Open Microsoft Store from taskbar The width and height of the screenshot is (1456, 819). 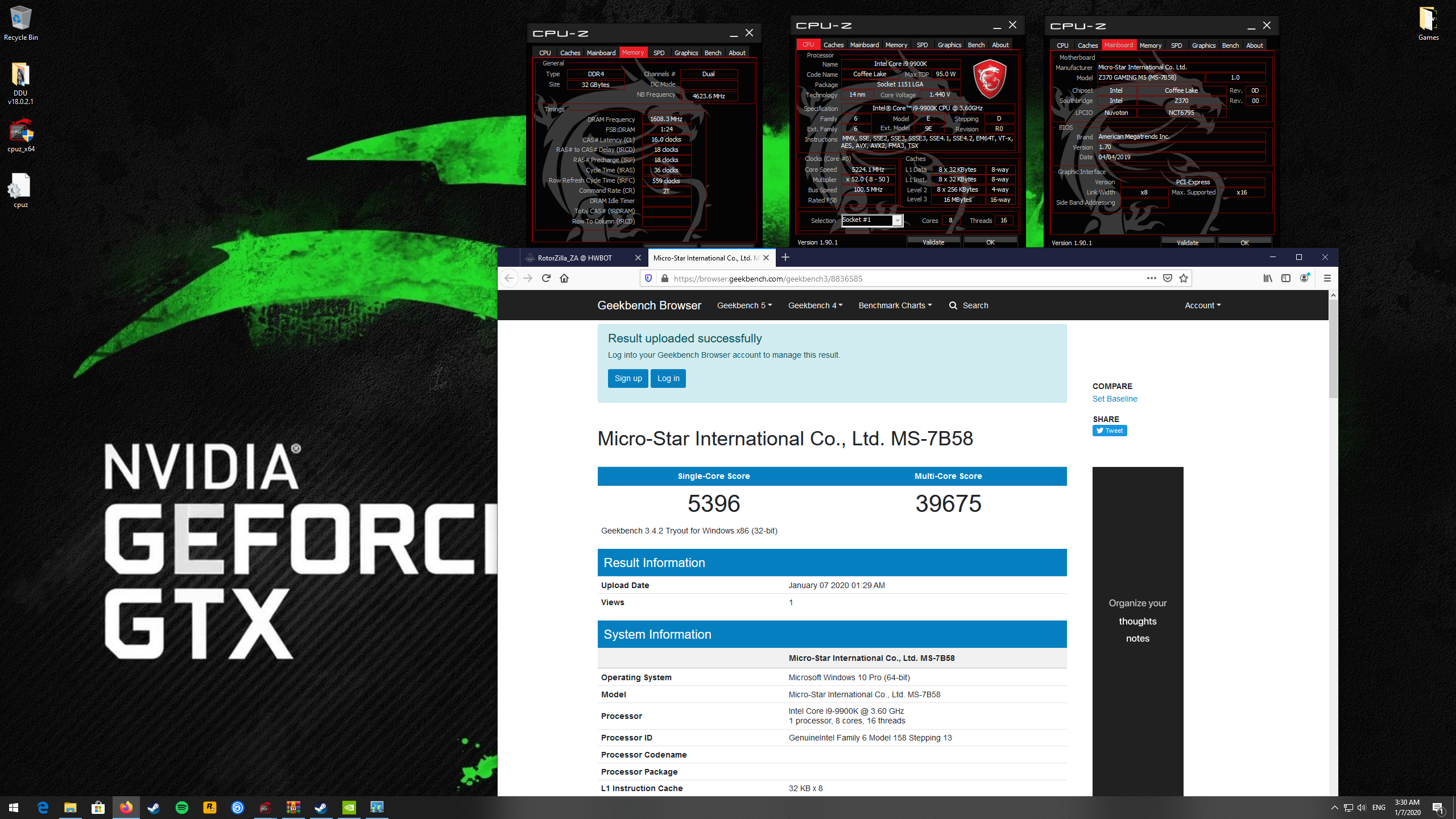tap(98, 807)
